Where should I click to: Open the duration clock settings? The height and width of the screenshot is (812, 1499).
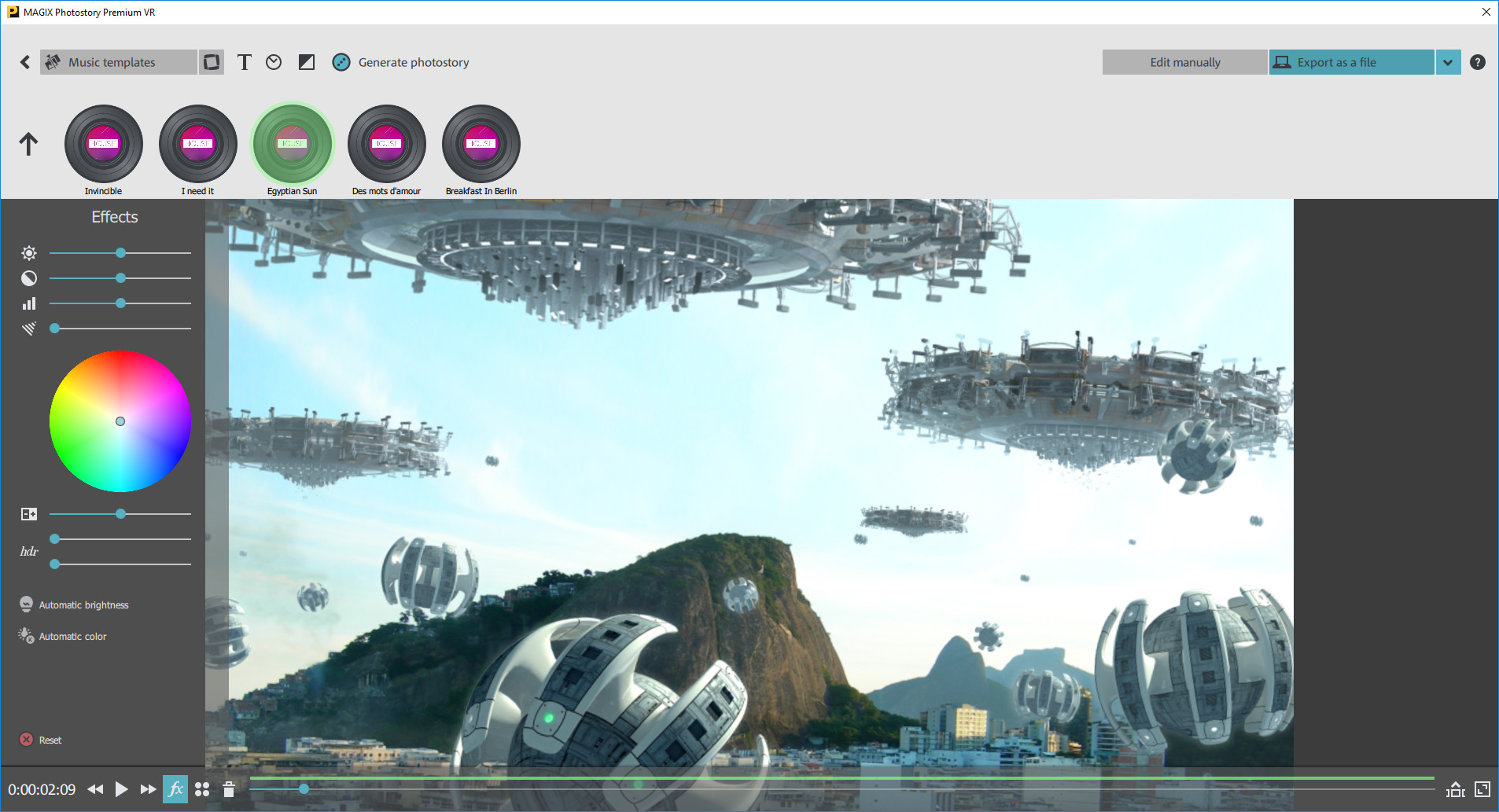pyautogui.click(x=273, y=62)
